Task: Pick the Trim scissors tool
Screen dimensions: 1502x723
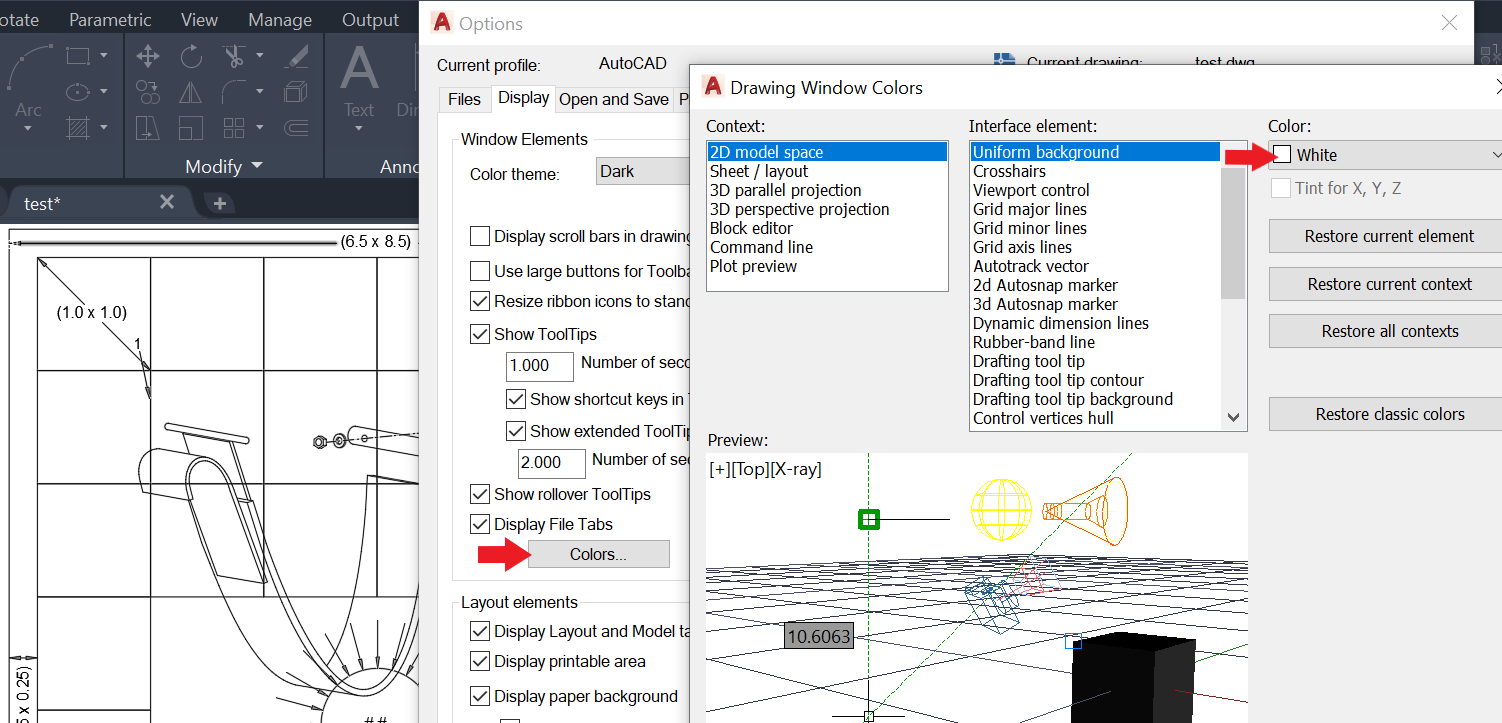Action: pyautogui.click(x=234, y=56)
